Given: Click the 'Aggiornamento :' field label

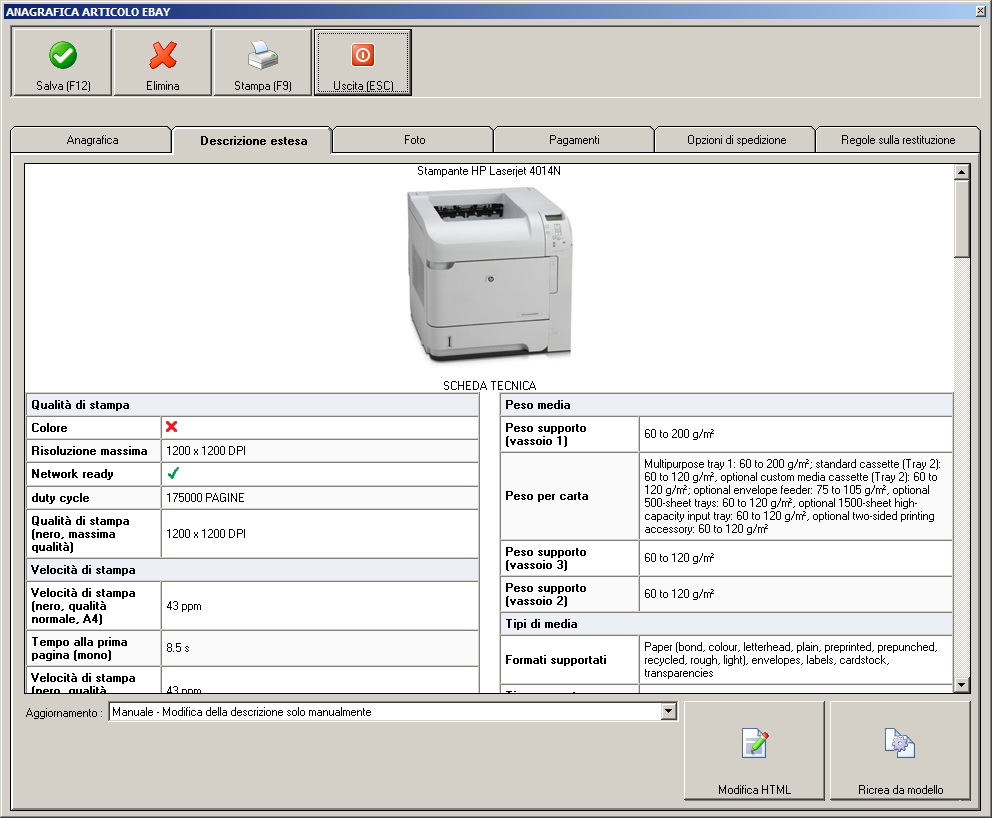Looking at the screenshot, I should click(64, 713).
